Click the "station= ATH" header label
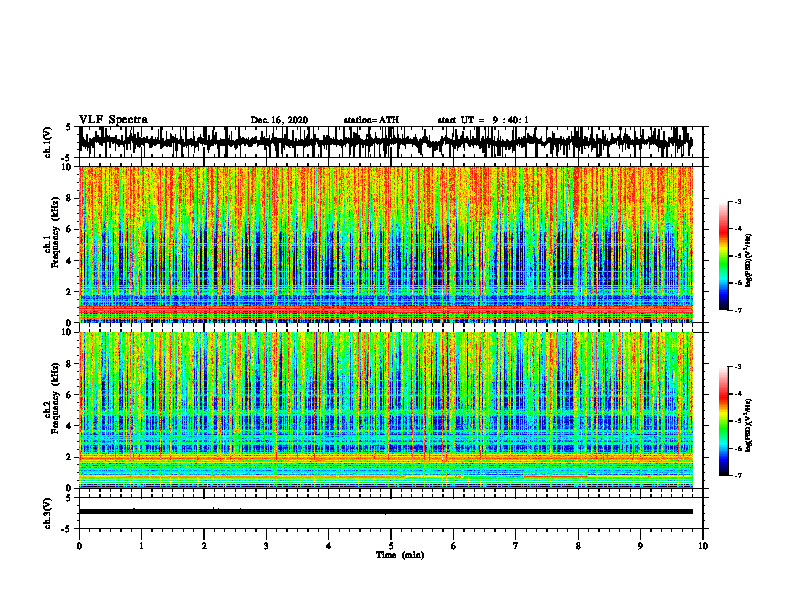The height and width of the screenshot is (612, 792). [371, 120]
